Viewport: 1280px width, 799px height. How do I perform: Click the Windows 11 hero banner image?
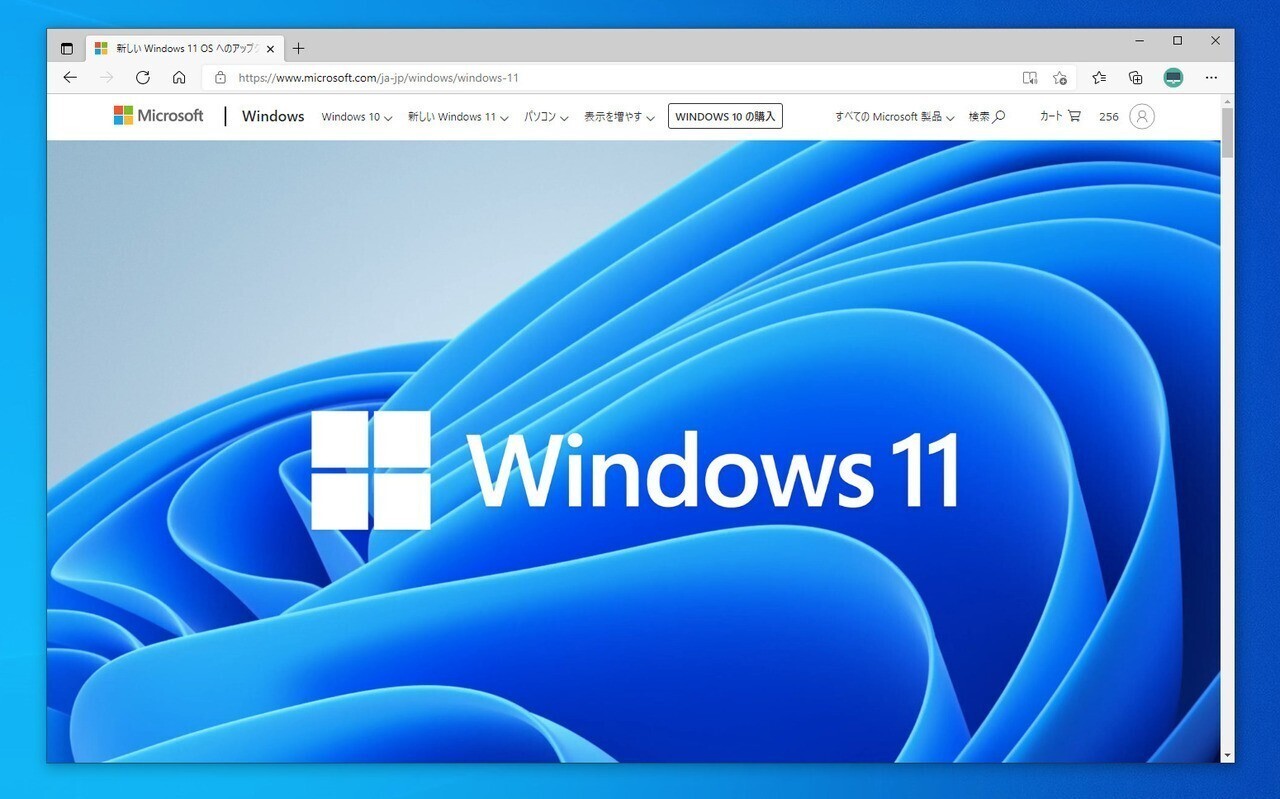634,451
